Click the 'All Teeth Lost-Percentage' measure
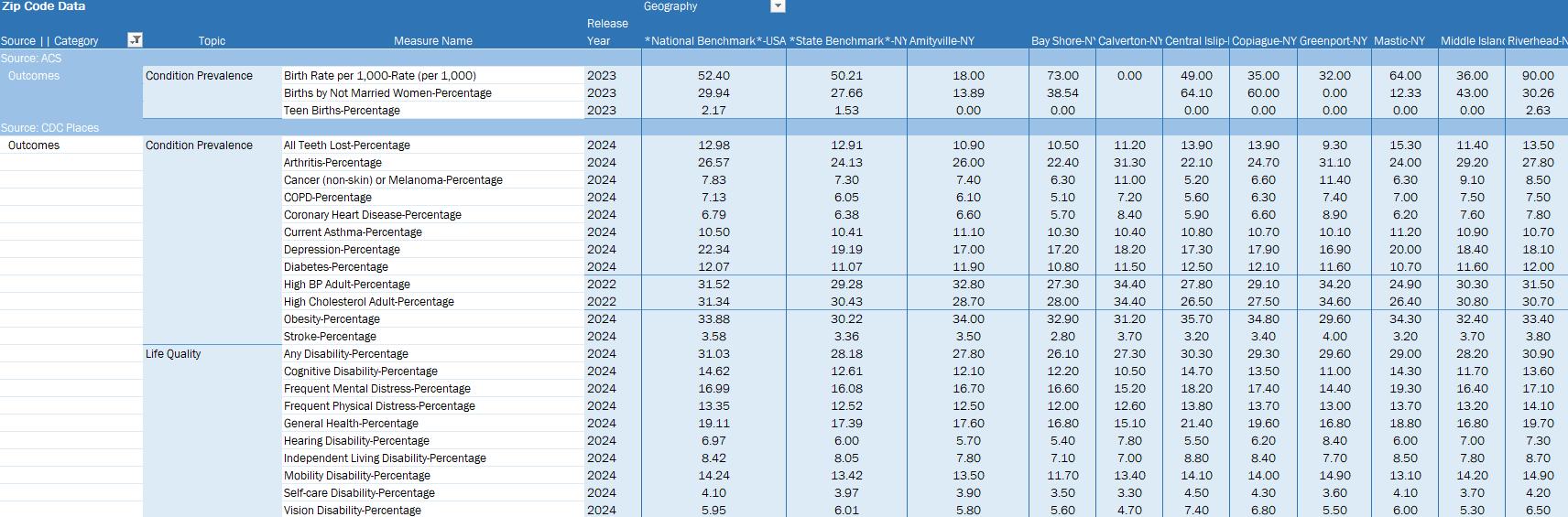Screen dimensions: 1568x517 (347, 145)
